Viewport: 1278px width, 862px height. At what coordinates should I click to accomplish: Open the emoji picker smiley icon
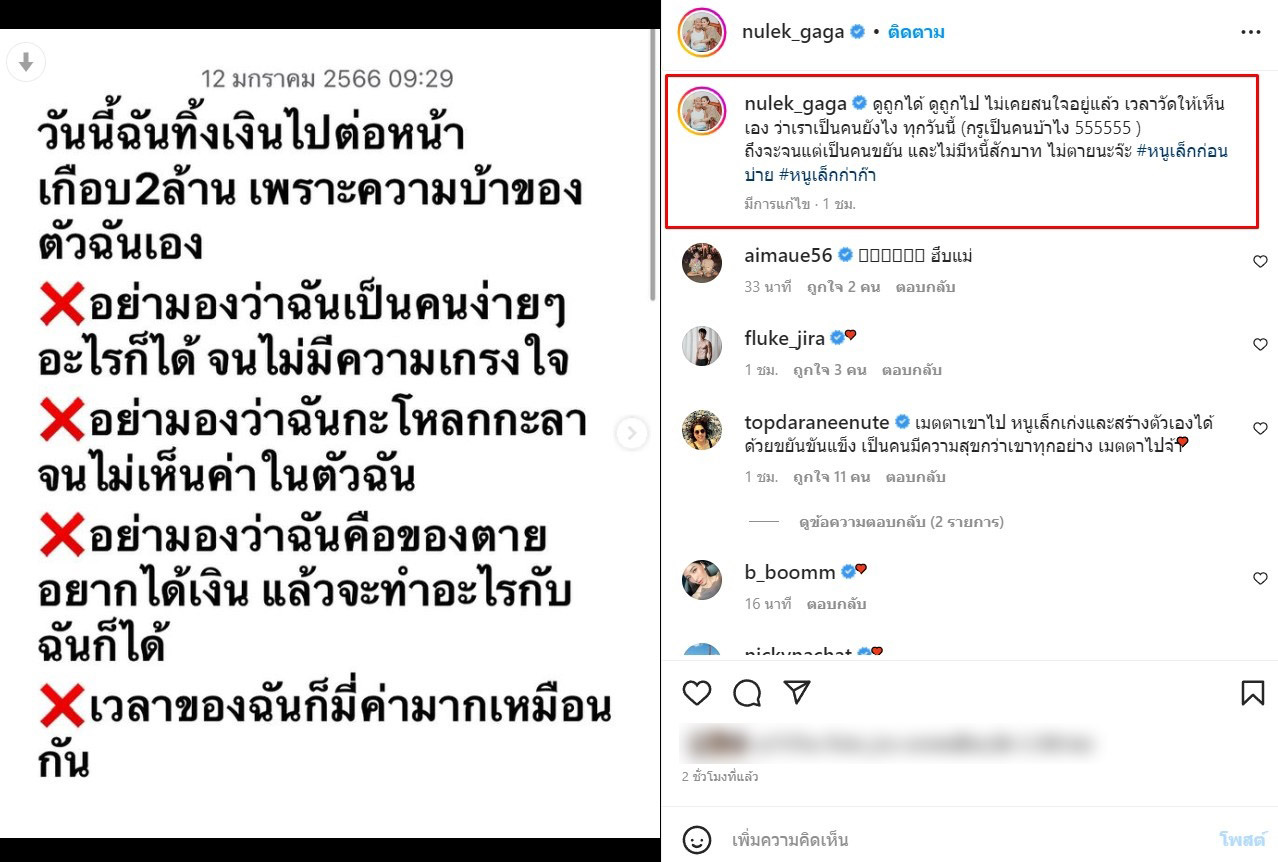tap(696, 839)
